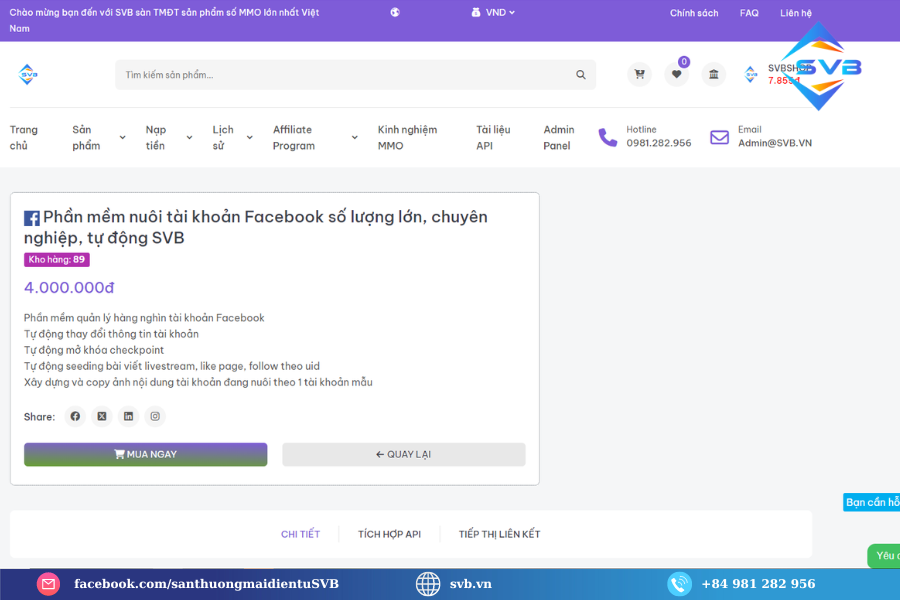Share product on LinkedIn icon
Viewport: 900px width, 600px height.
[x=129, y=416]
